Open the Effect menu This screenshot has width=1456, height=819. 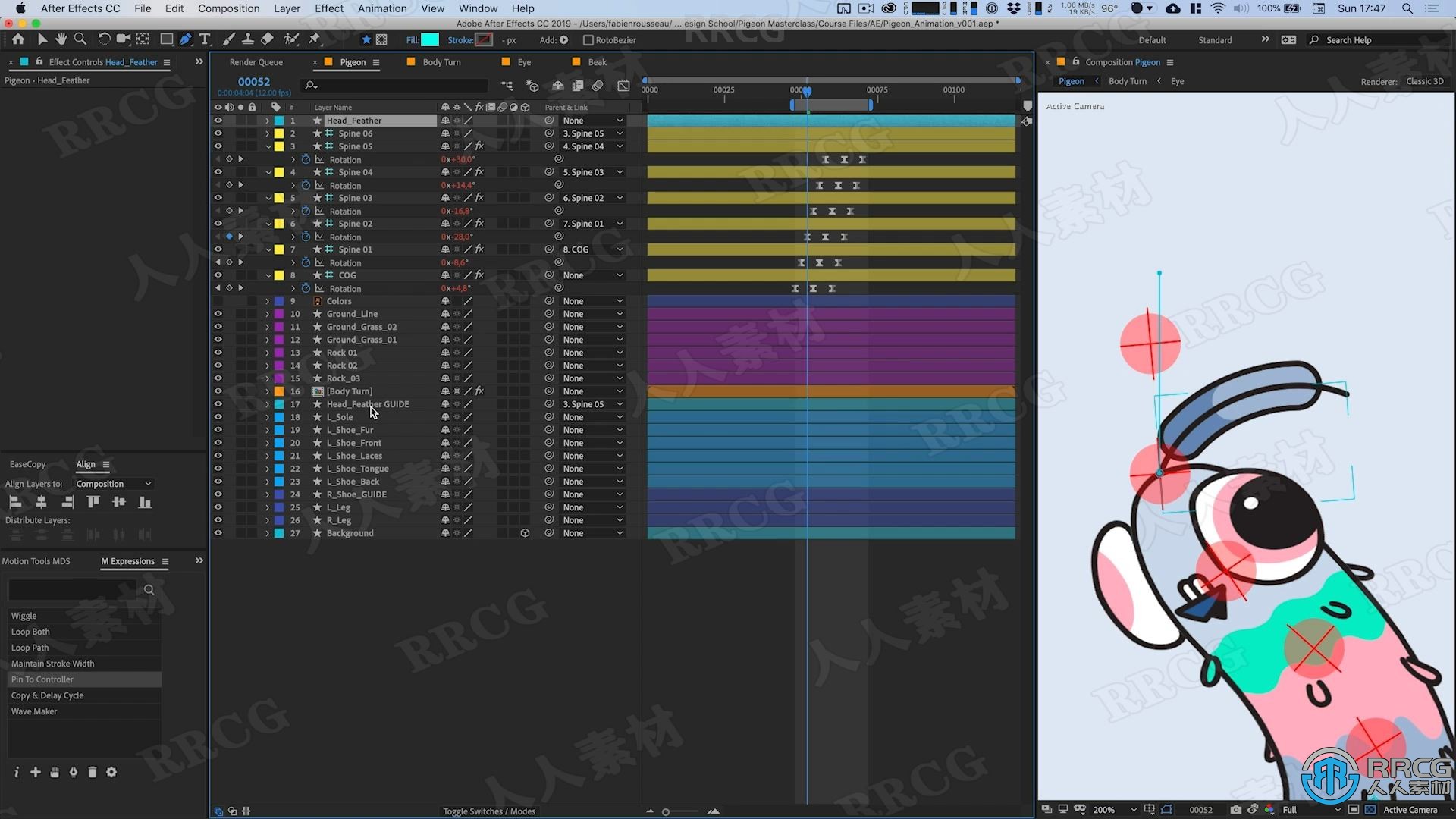click(x=329, y=8)
